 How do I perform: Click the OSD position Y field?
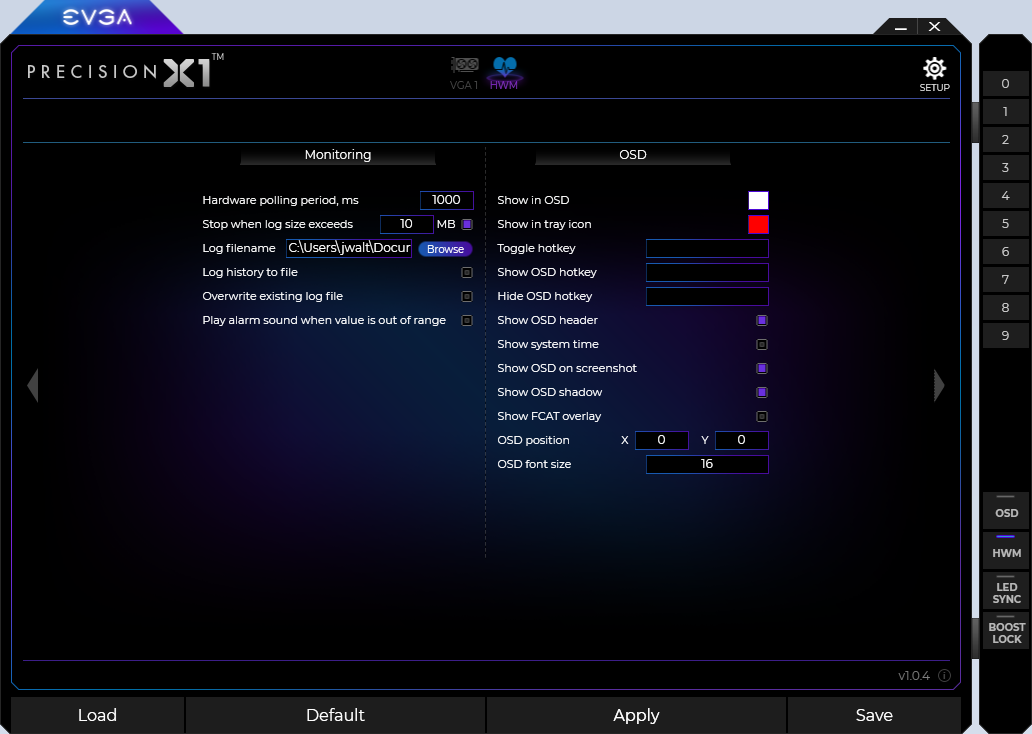[742, 440]
